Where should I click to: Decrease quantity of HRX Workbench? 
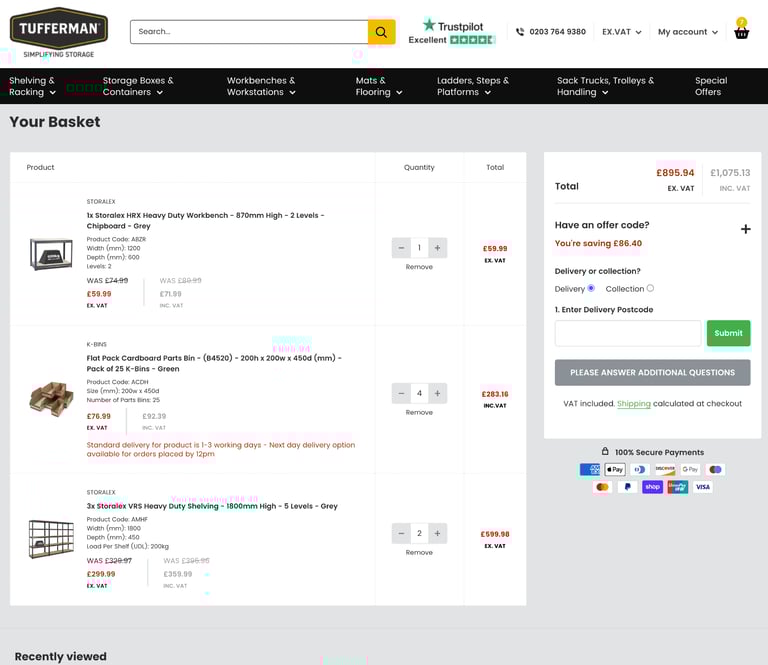(401, 248)
